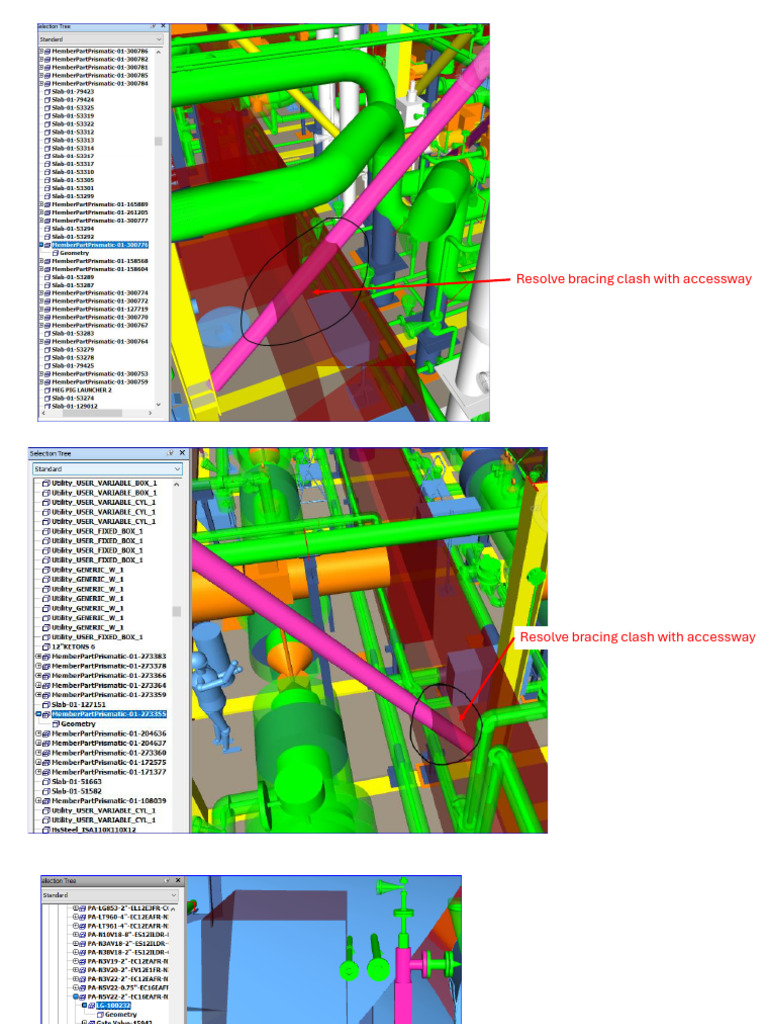Expand MemberPartPrismatic-01-273383 node
768x1024 pixels.
[x=38, y=656]
